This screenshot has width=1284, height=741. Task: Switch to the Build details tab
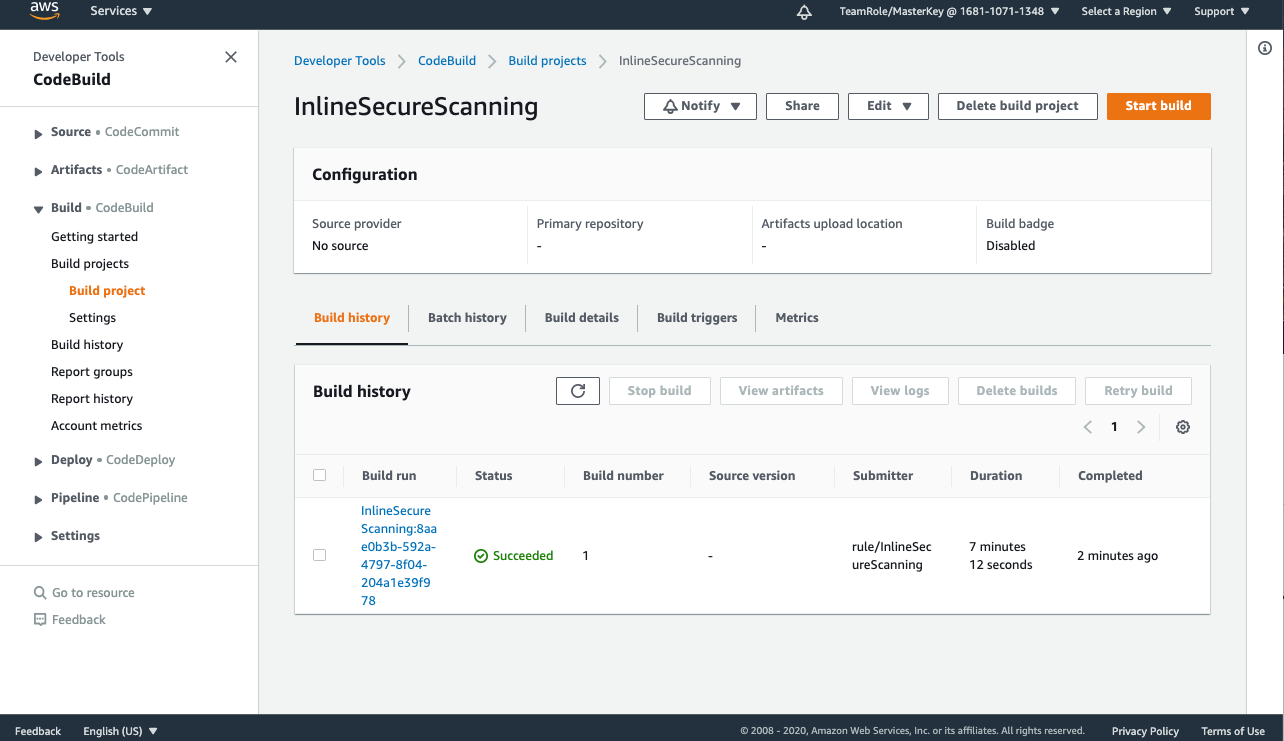coord(582,318)
